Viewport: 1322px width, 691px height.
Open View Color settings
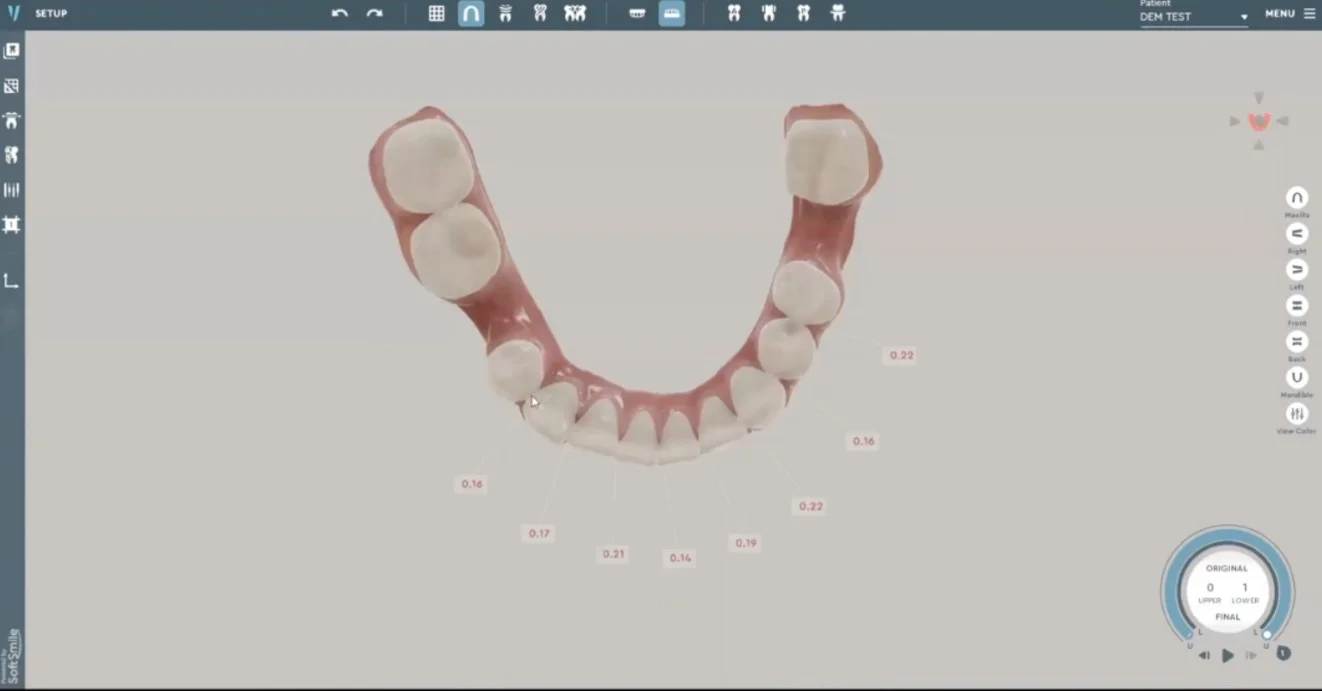1297,414
